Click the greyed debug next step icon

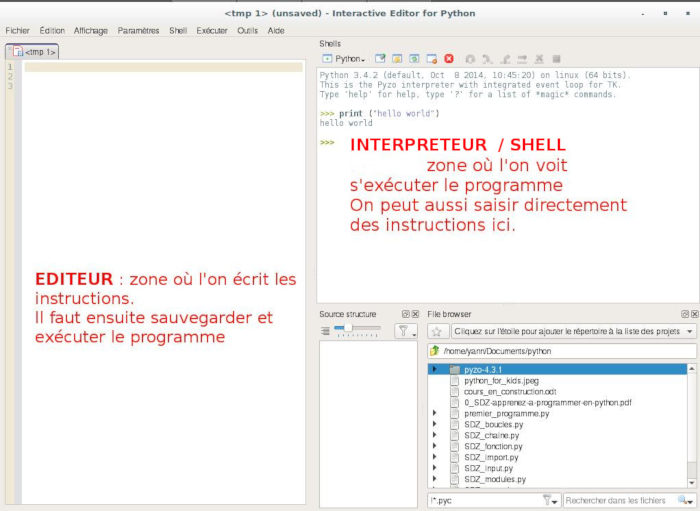coord(488,58)
